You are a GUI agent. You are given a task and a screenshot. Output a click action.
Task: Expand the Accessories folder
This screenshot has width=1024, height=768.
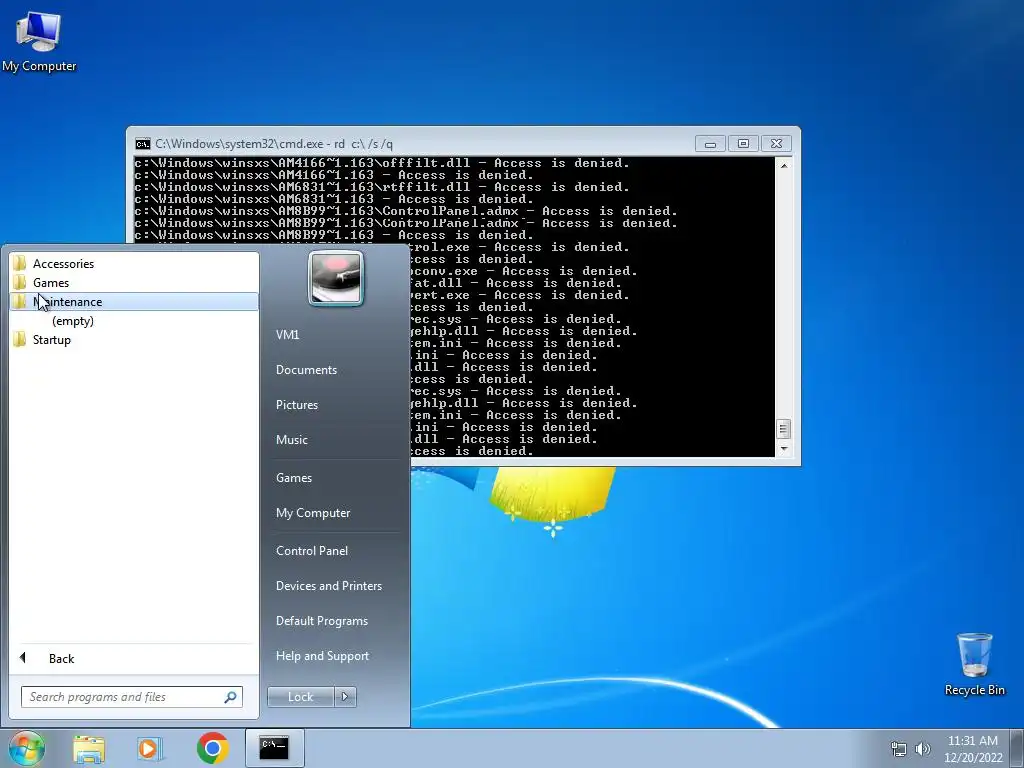click(x=134, y=264)
